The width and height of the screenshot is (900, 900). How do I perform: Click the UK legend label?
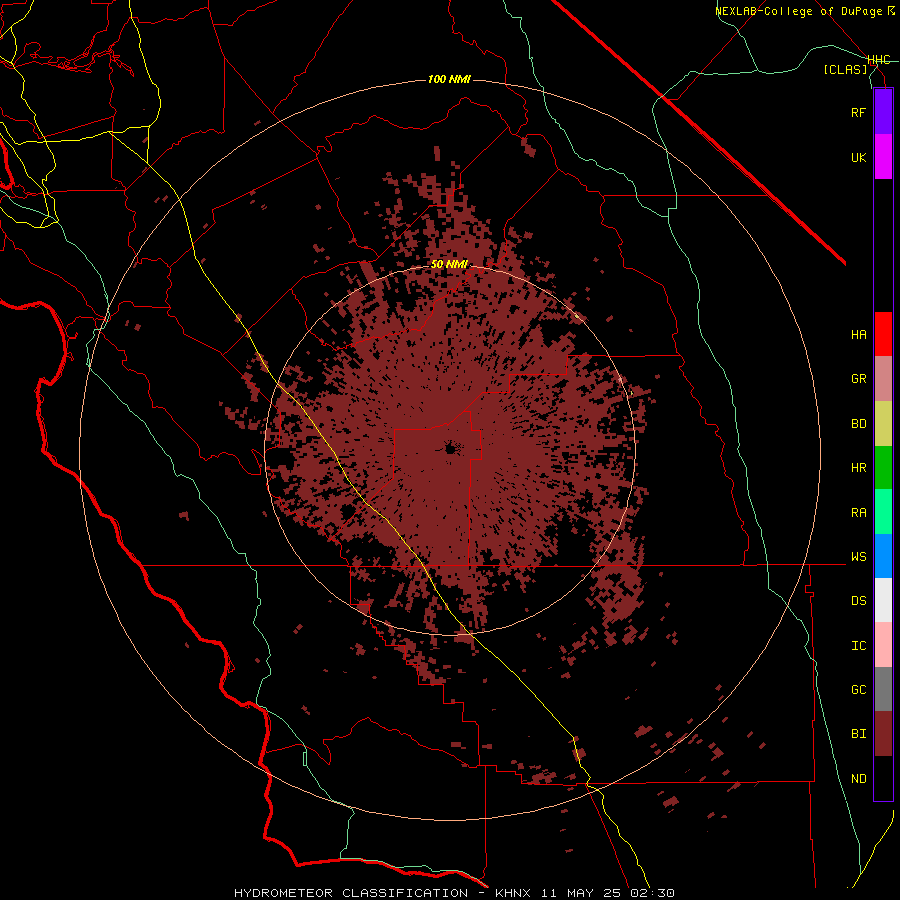[858, 157]
